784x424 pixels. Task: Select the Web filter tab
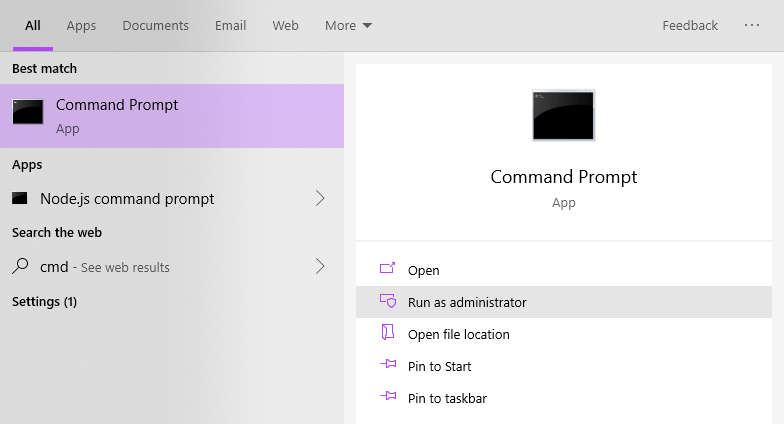285,25
